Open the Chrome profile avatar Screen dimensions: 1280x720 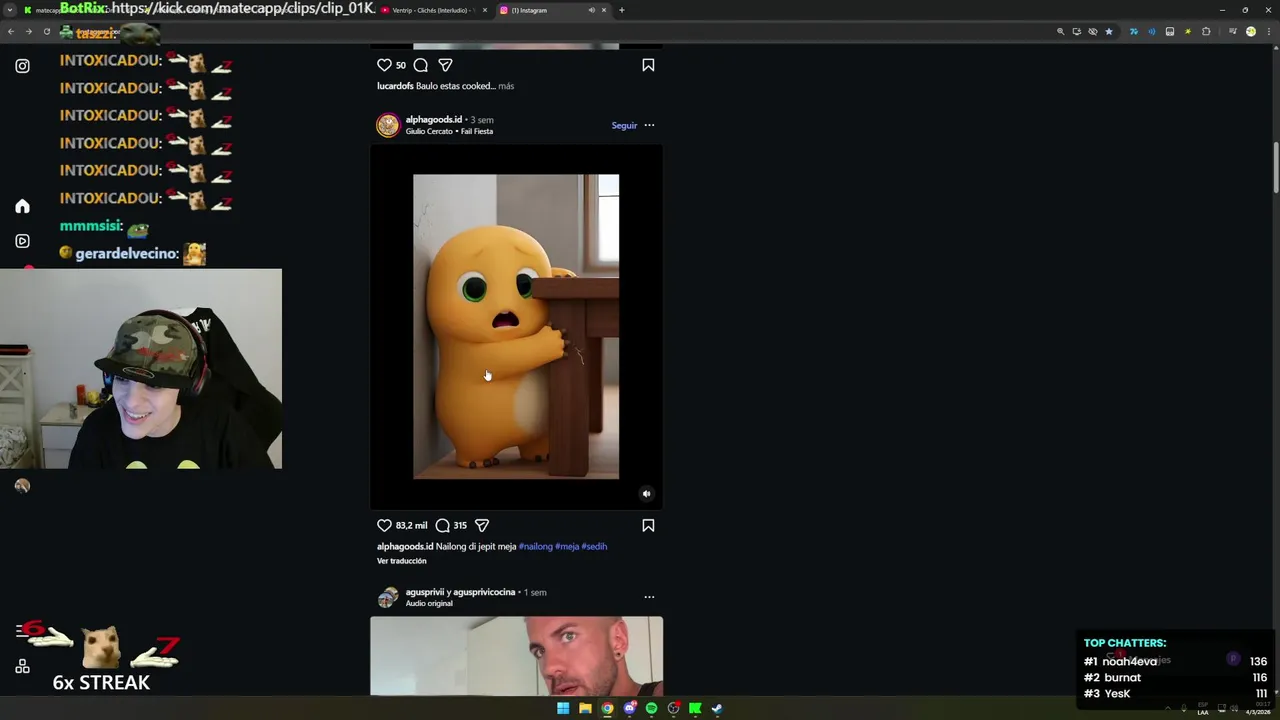pos(1250,31)
